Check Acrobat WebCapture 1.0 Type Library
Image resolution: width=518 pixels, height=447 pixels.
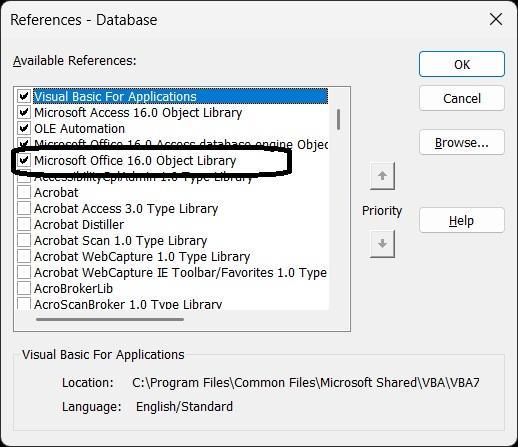(24, 256)
